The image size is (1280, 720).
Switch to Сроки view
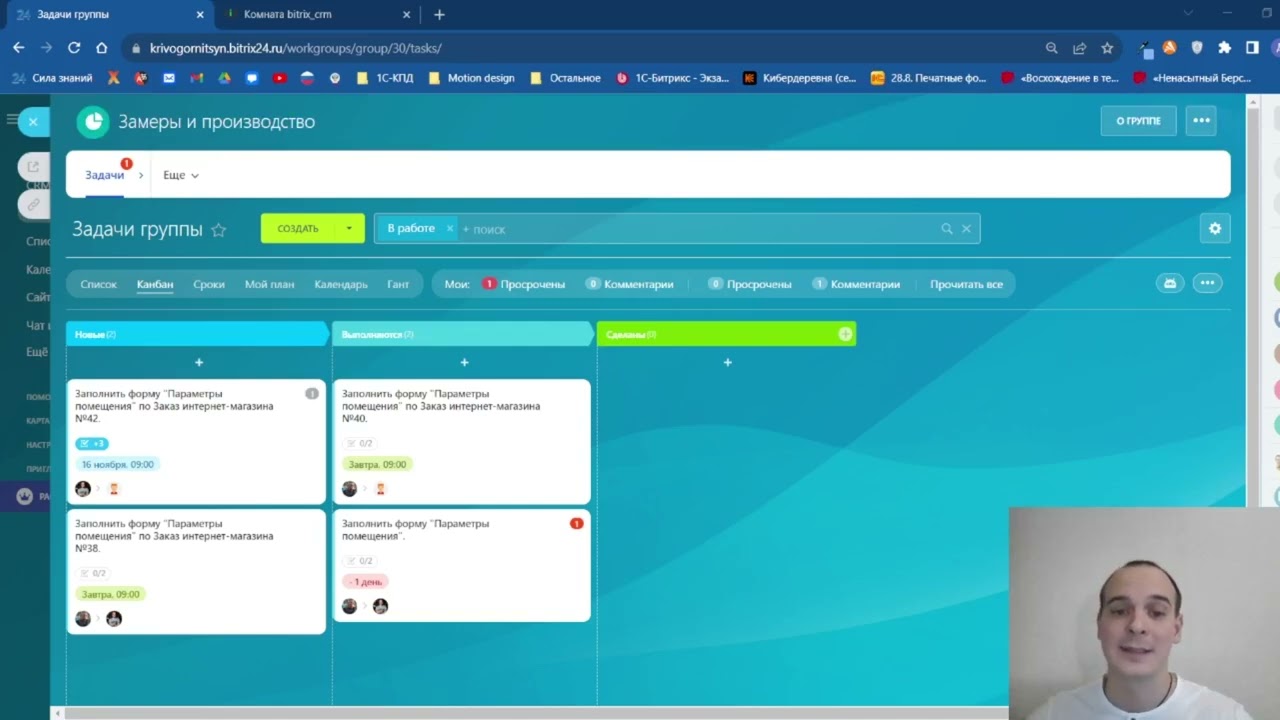tap(209, 284)
